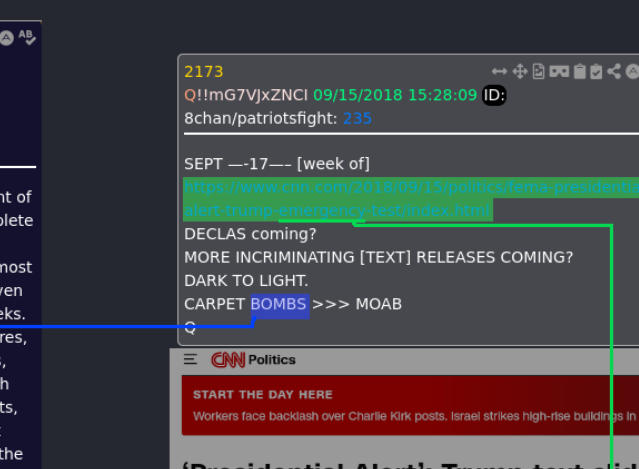Open patriotsfight post number 235 link
This screenshot has width=639, height=469.
(357, 119)
